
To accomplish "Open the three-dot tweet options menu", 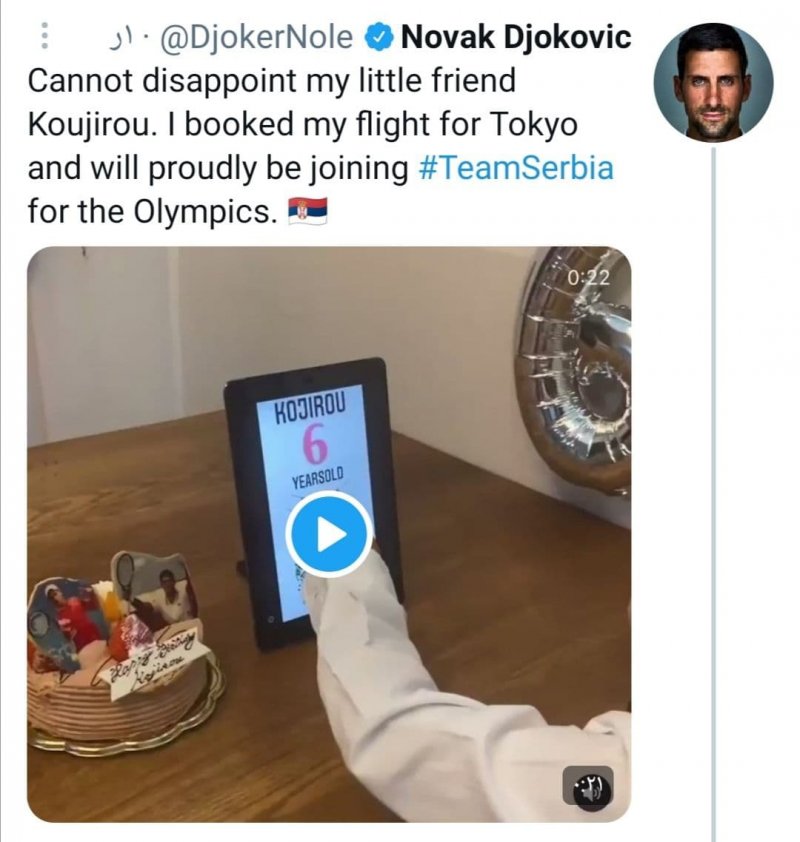I will (45, 35).
